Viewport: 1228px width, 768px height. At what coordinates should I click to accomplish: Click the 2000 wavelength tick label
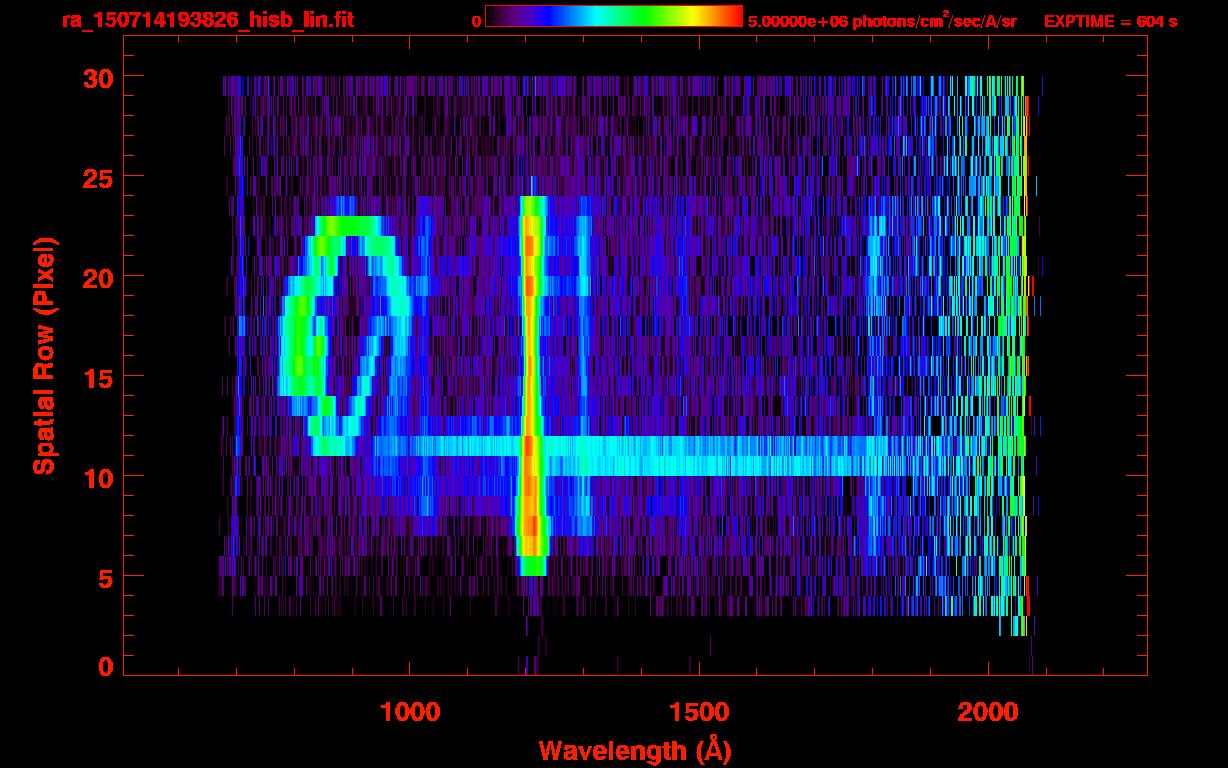point(988,712)
